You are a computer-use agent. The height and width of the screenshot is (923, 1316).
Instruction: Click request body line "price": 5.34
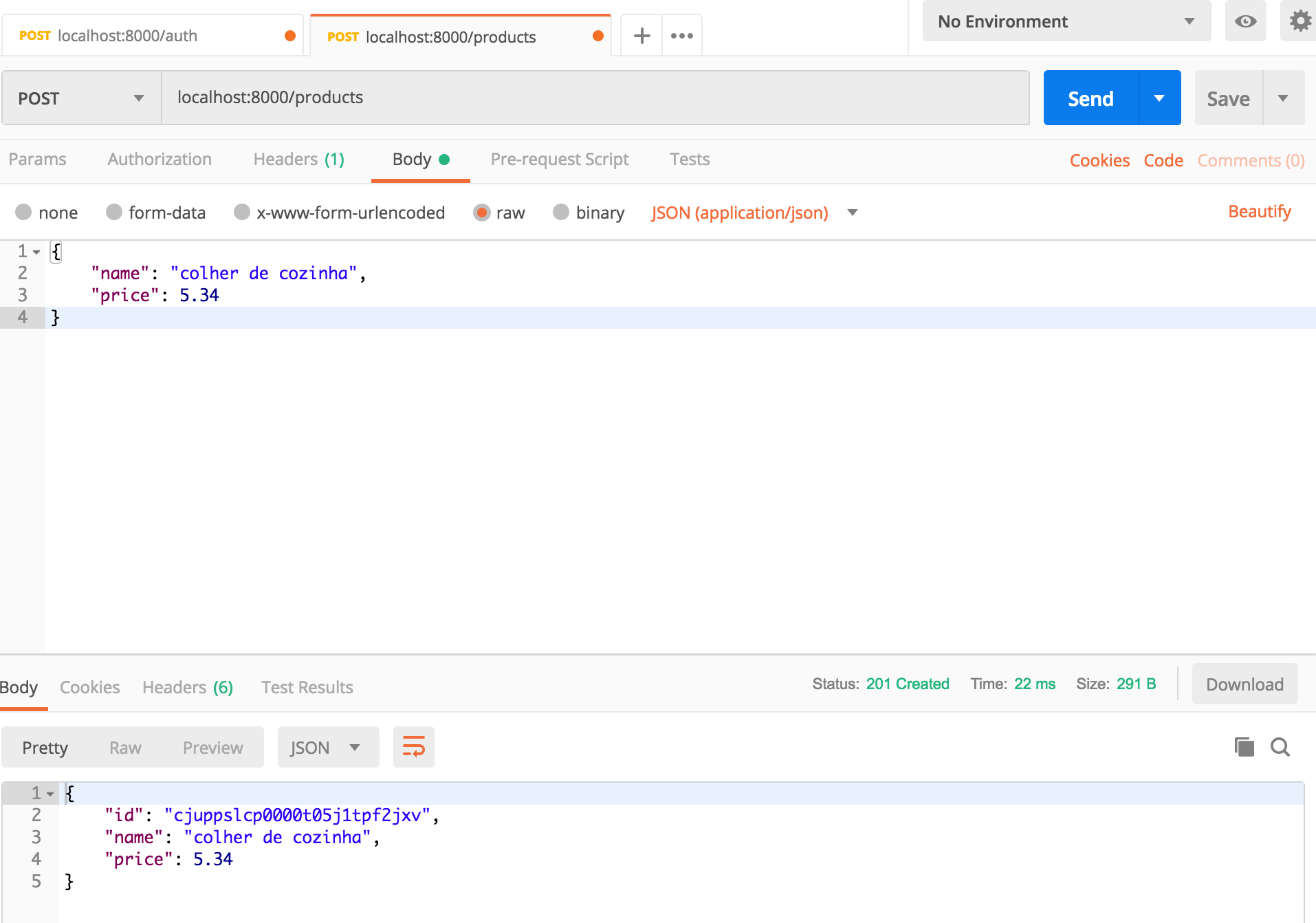tap(155, 296)
